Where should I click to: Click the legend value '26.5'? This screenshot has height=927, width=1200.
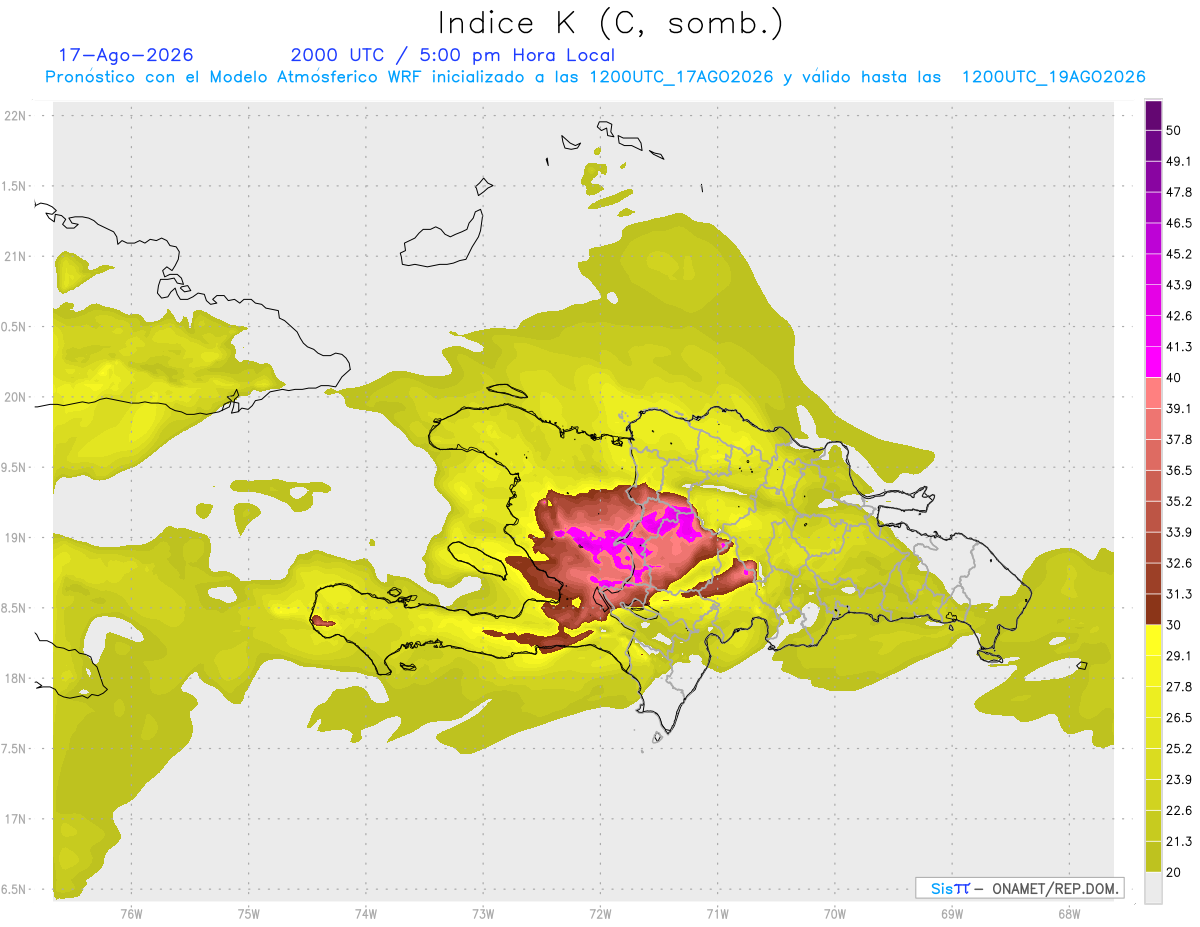click(x=1179, y=718)
